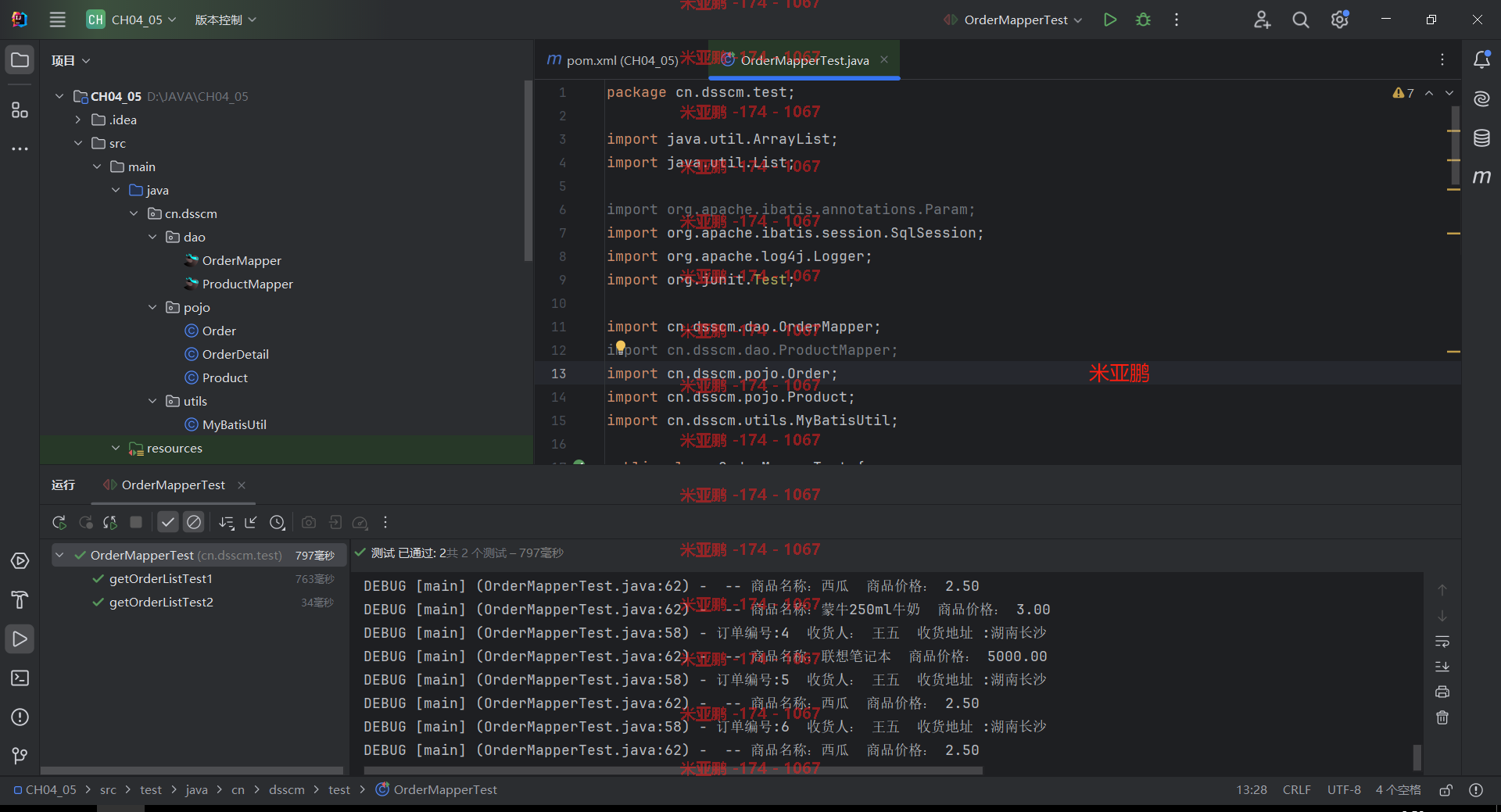Clear console with the trash icon
1501x812 pixels.
[1442, 717]
